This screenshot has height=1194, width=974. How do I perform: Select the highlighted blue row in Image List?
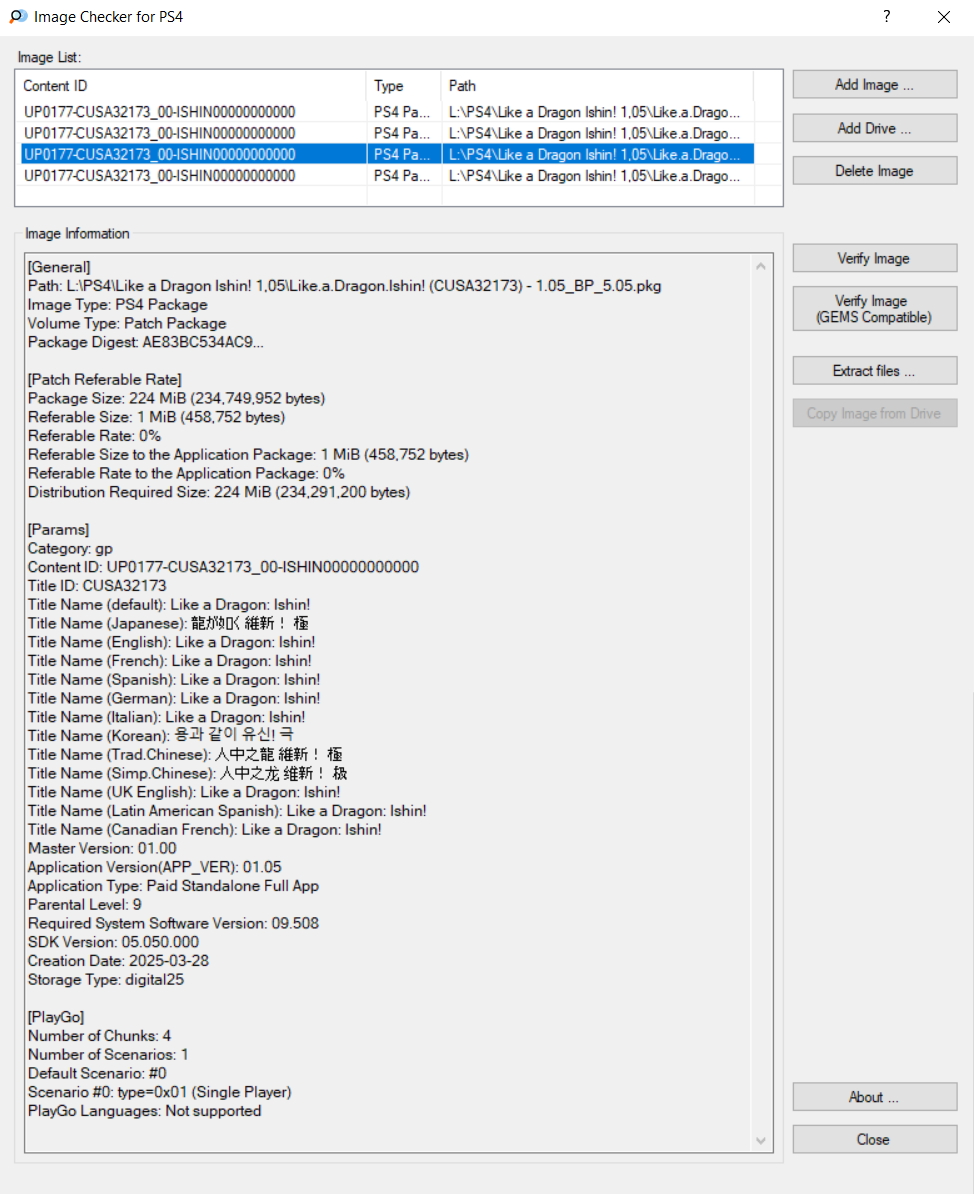point(388,155)
